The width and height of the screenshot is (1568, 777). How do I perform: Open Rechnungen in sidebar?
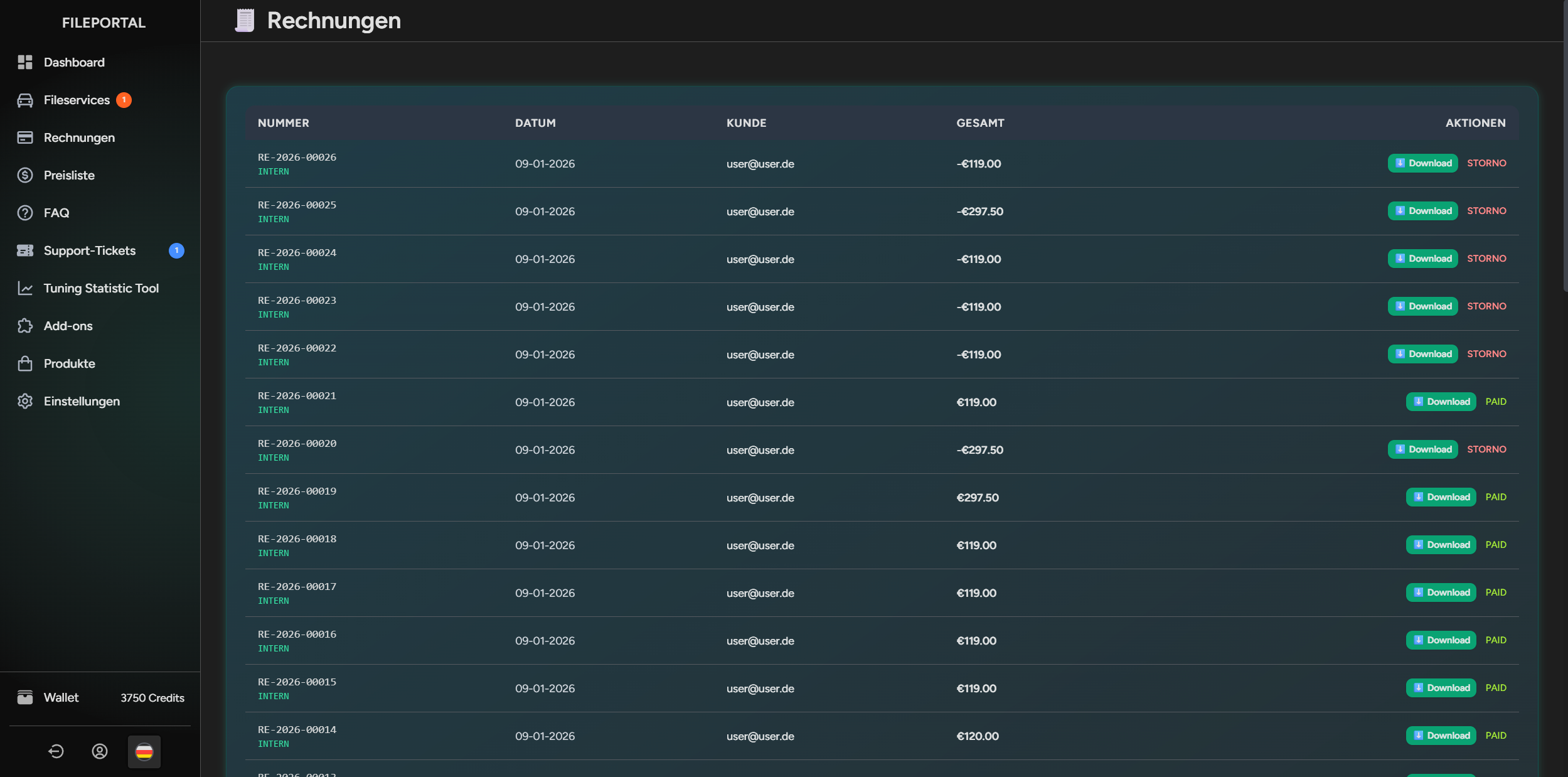point(79,137)
